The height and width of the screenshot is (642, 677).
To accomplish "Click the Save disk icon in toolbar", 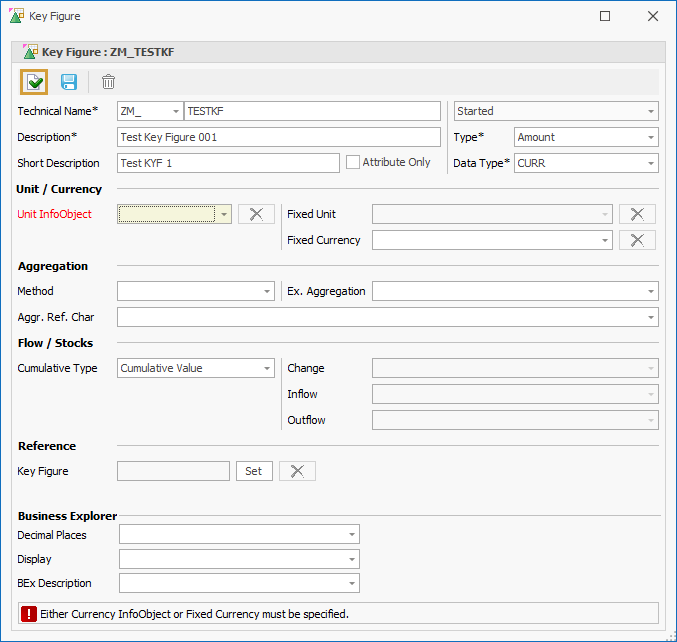I will 69,82.
